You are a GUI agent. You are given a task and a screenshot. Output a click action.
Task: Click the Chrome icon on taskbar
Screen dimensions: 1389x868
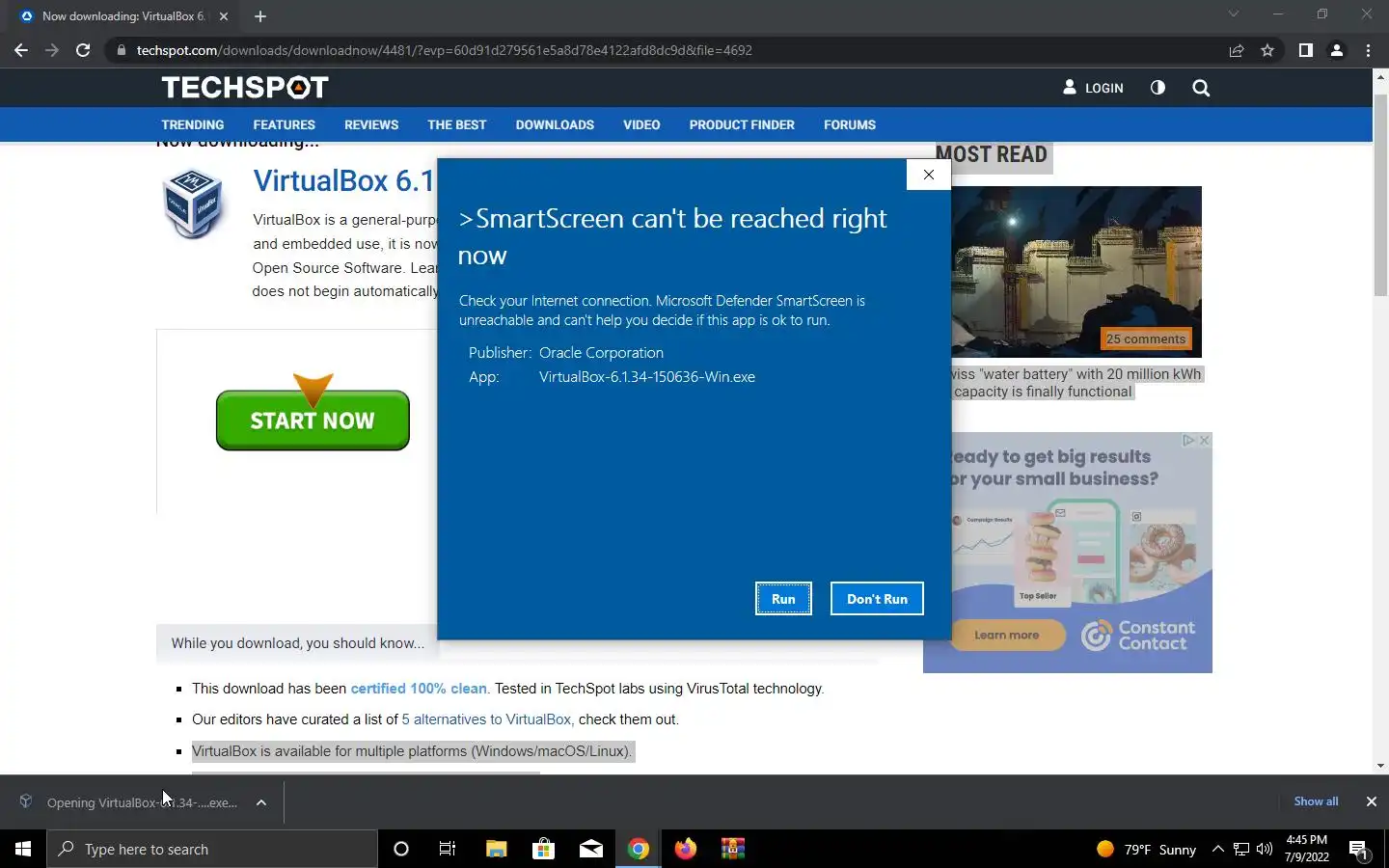coord(639,849)
